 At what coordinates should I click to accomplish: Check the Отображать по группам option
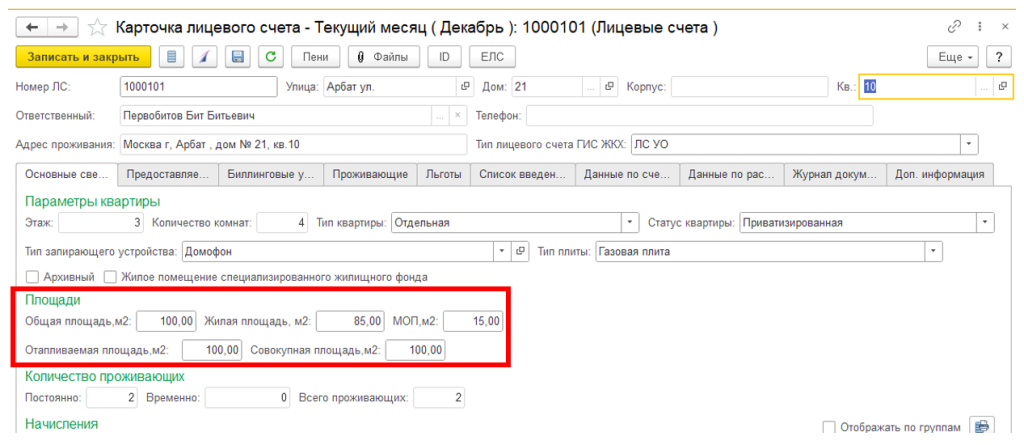(828, 427)
